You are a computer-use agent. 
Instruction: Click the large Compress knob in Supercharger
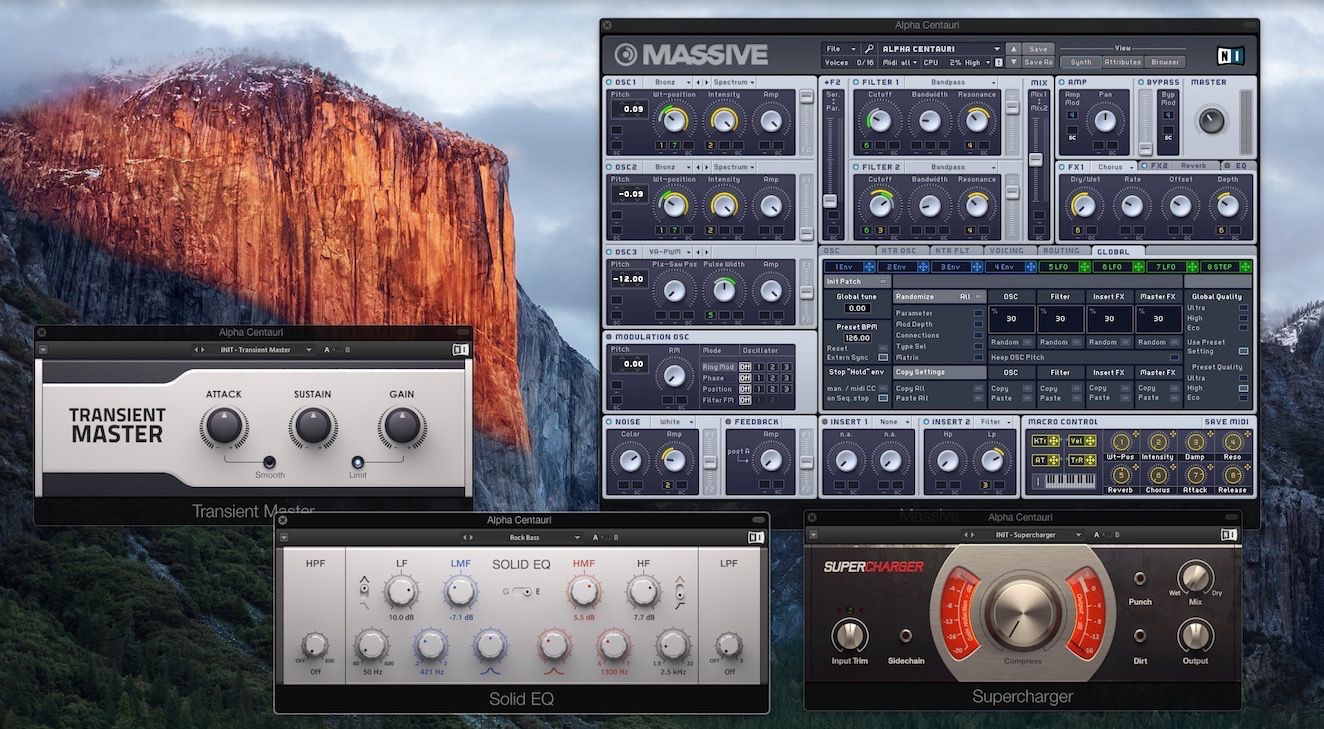(x=1022, y=613)
